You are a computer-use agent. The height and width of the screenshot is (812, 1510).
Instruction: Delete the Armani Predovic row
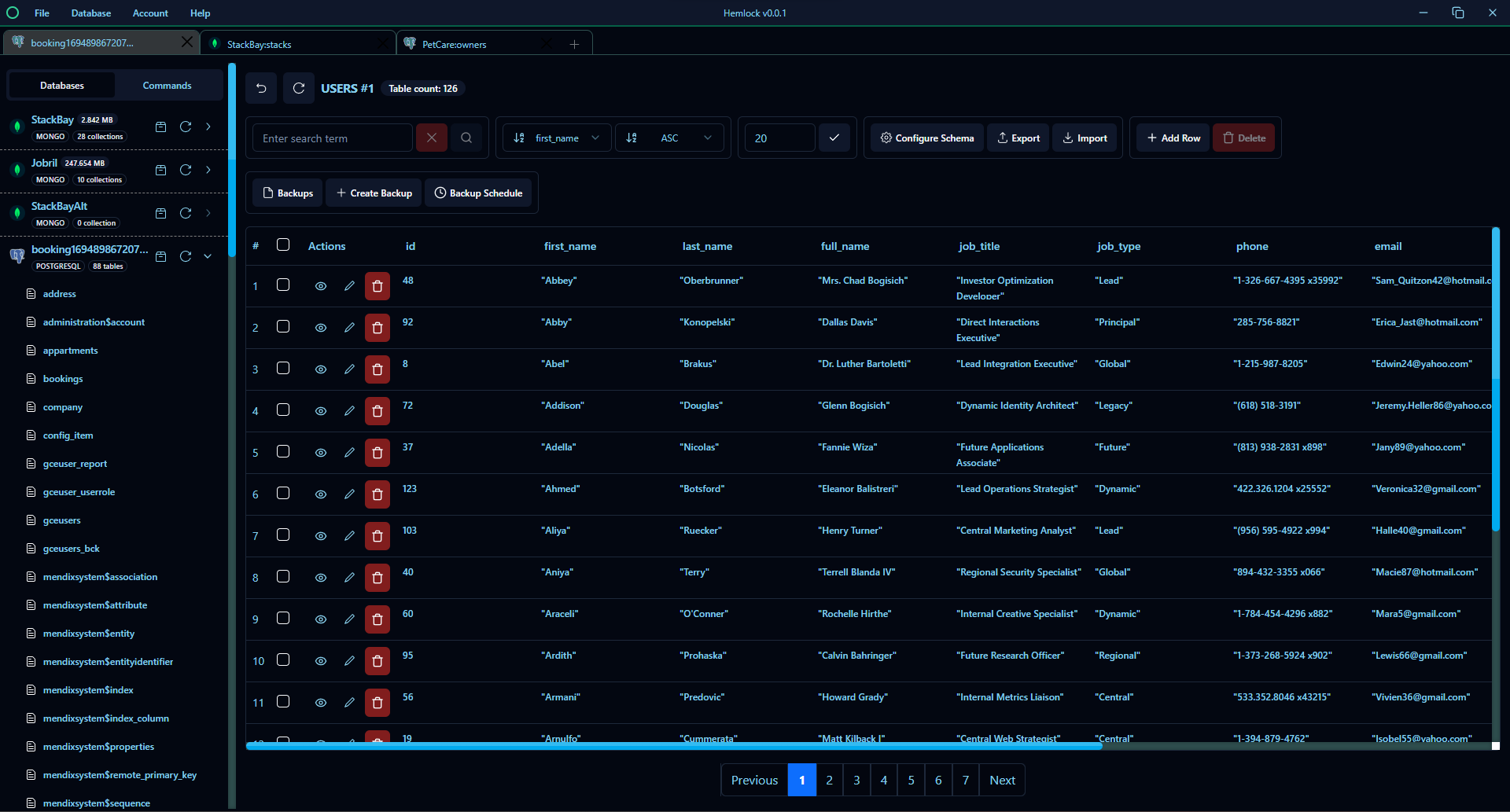377,703
